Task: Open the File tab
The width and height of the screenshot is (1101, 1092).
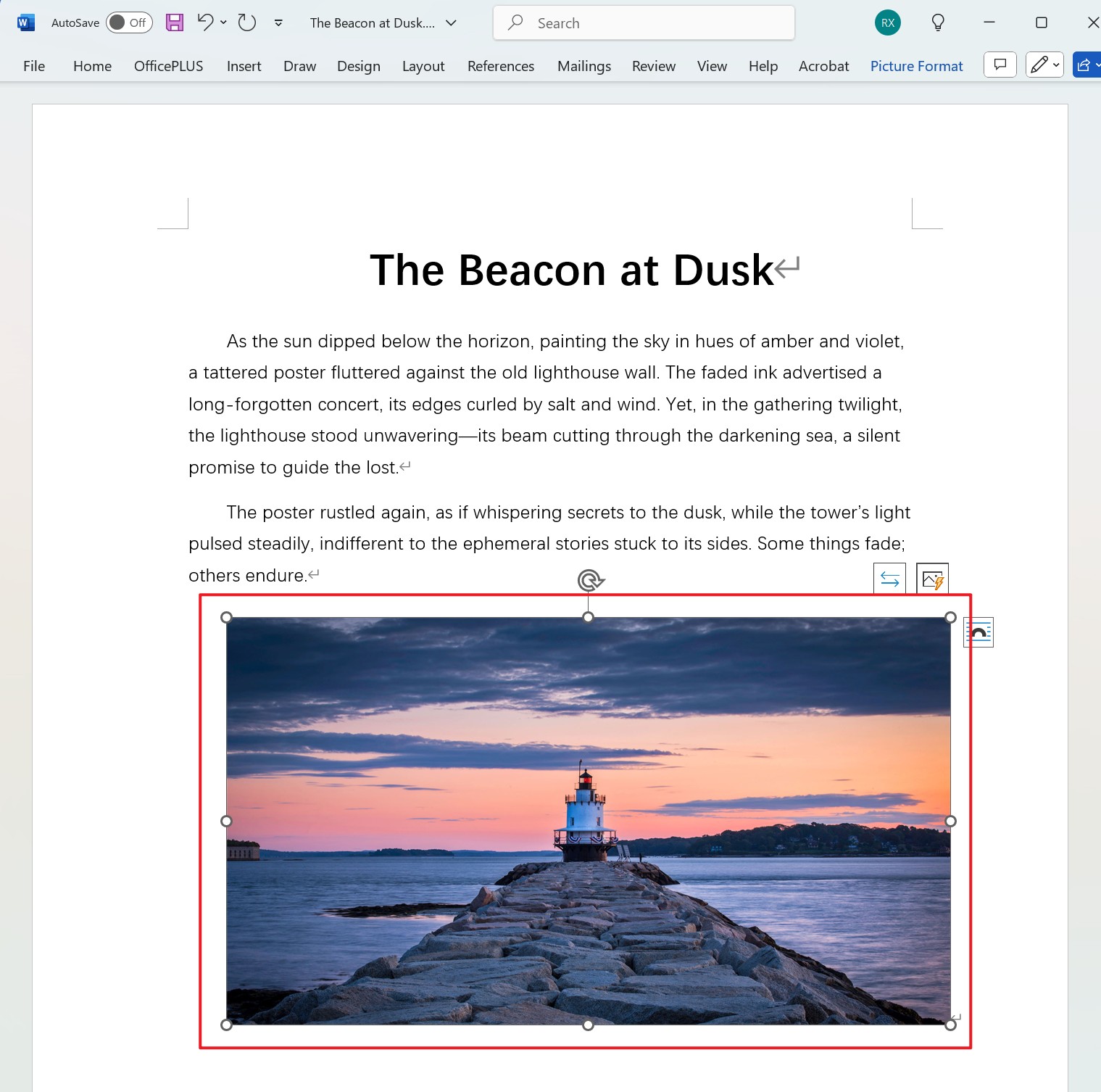Action: point(34,66)
